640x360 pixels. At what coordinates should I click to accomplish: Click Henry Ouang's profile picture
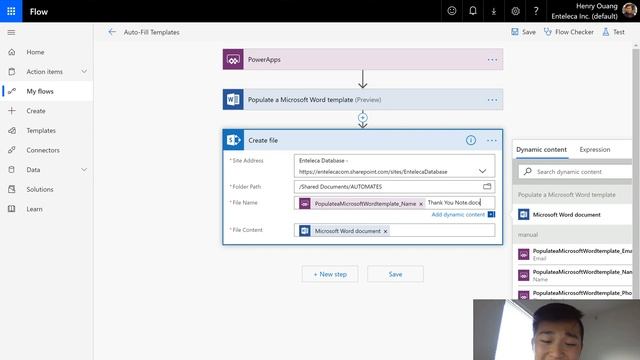pos(629,11)
